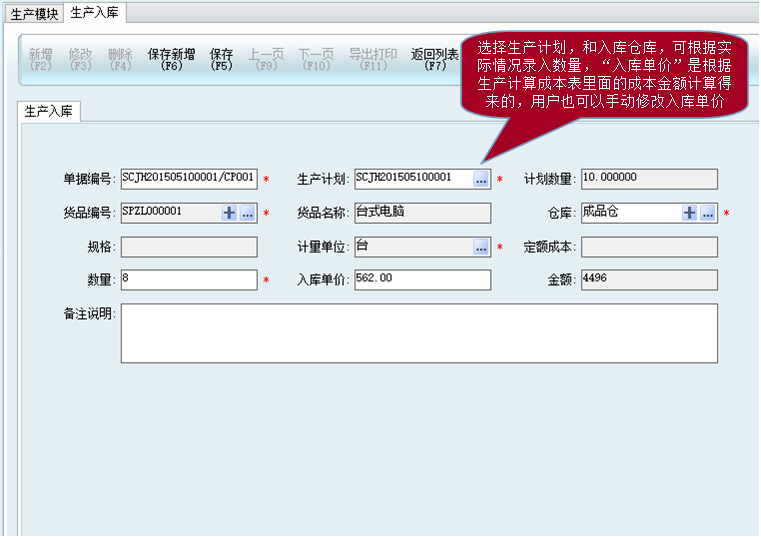Focus the 入库单价 input showing 562.00
761x537 pixels.
[423, 280]
